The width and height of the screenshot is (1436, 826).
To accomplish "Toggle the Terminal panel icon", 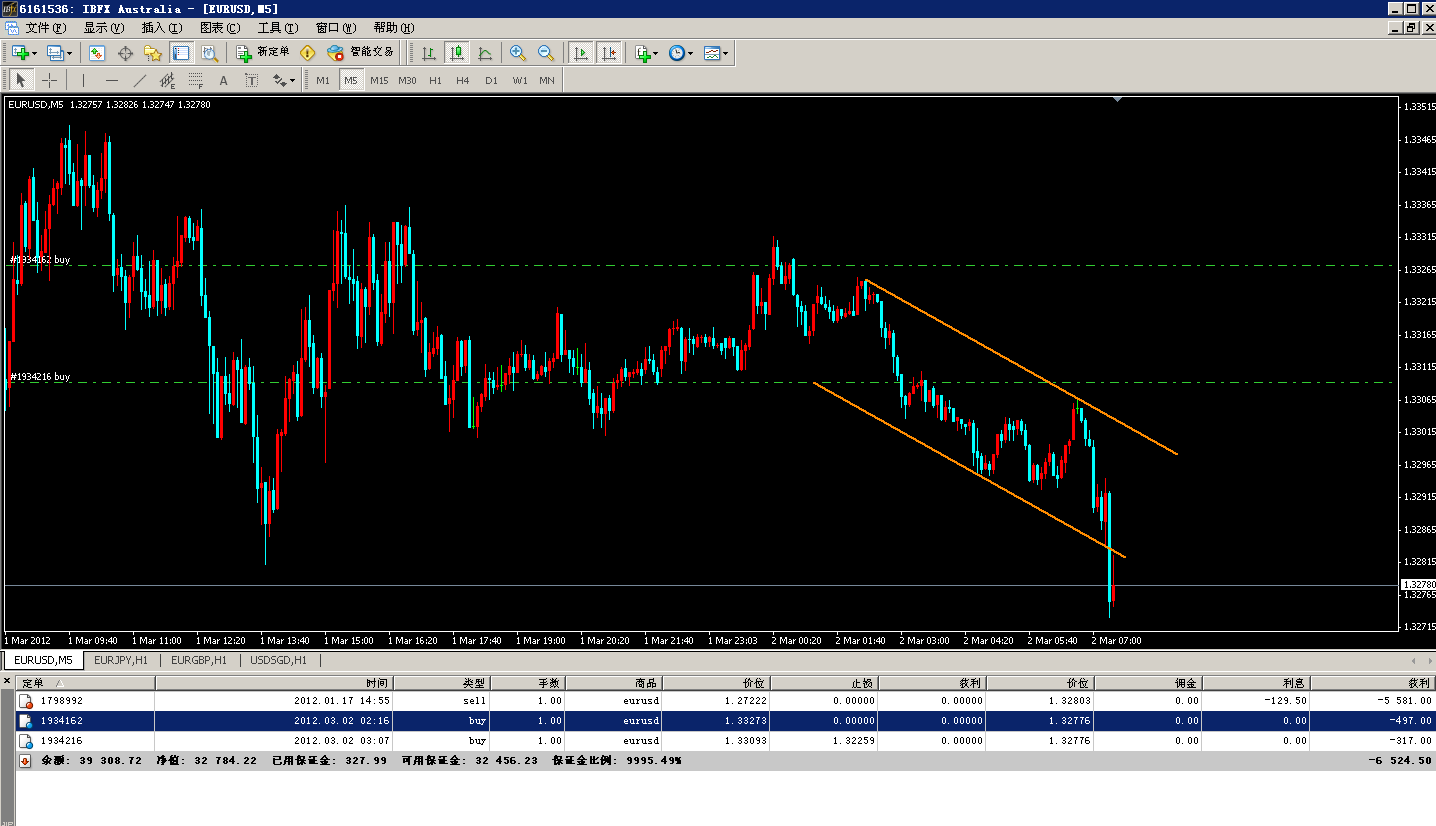I will coord(181,53).
